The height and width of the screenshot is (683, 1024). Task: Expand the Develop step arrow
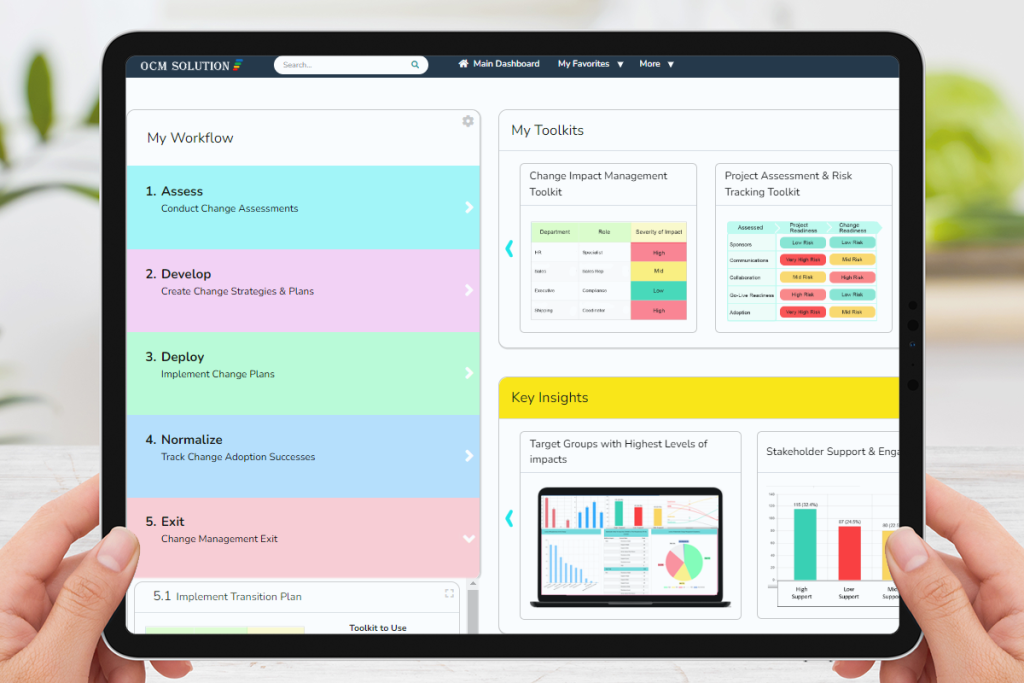tap(468, 290)
